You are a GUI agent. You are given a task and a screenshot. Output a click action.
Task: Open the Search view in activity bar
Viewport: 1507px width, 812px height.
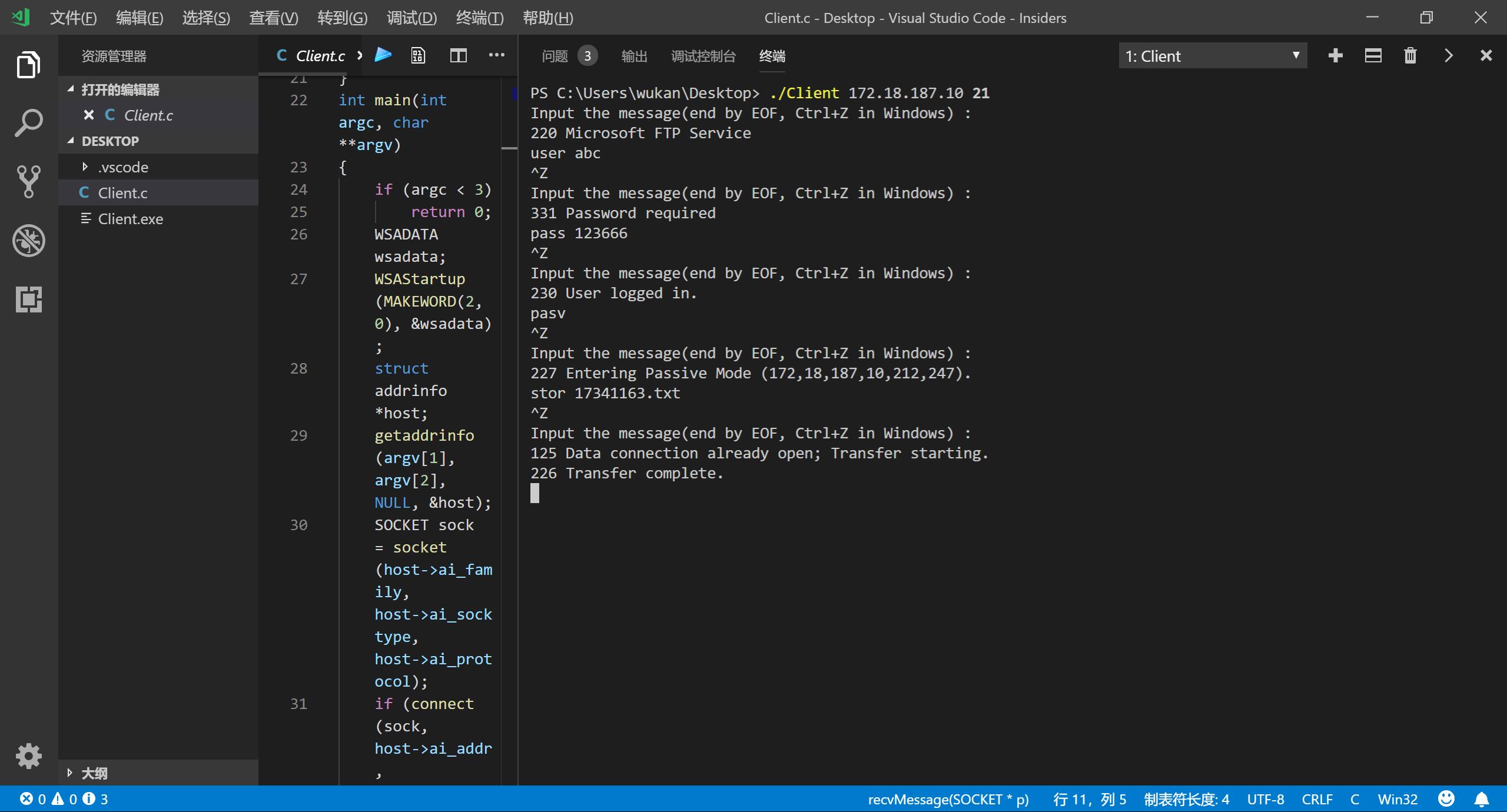pyautogui.click(x=28, y=122)
